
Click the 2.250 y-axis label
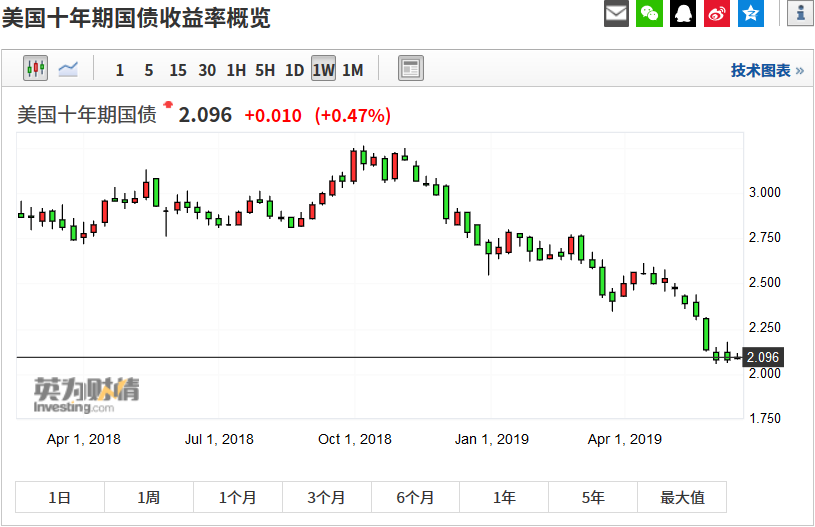point(765,327)
